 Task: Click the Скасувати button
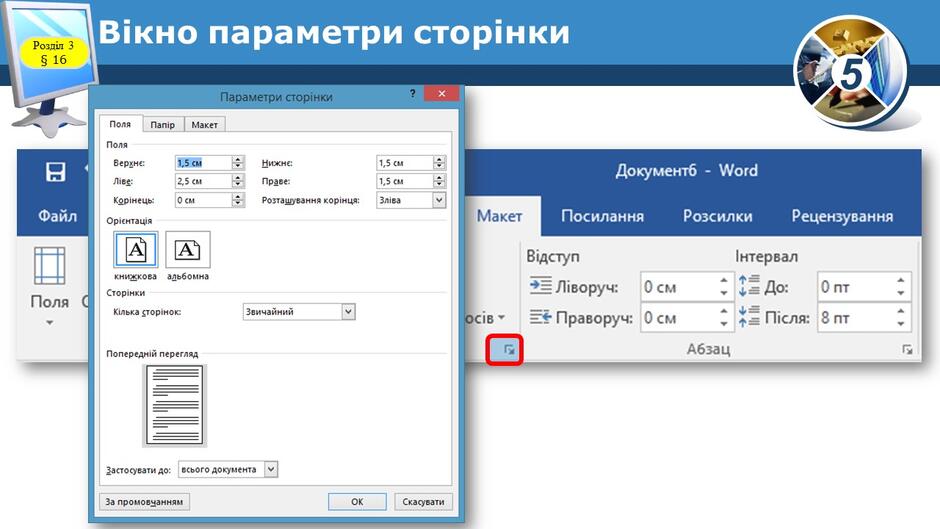[x=423, y=501]
